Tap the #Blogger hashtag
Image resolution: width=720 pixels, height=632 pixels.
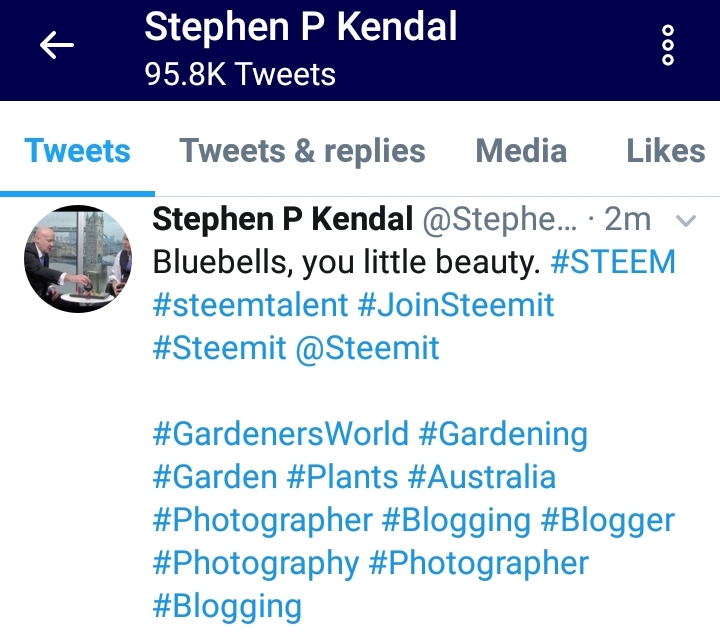(608, 521)
